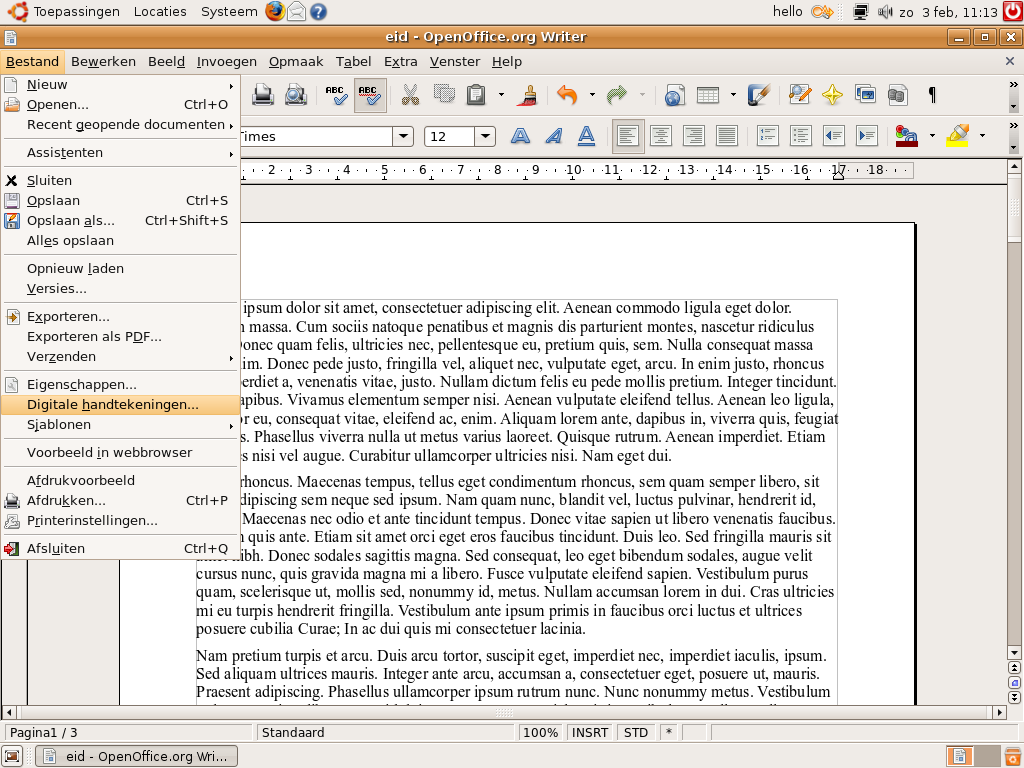This screenshot has height=768, width=1024.
Task: Open Page Preview from the toolbar
Action: point(296,95)
